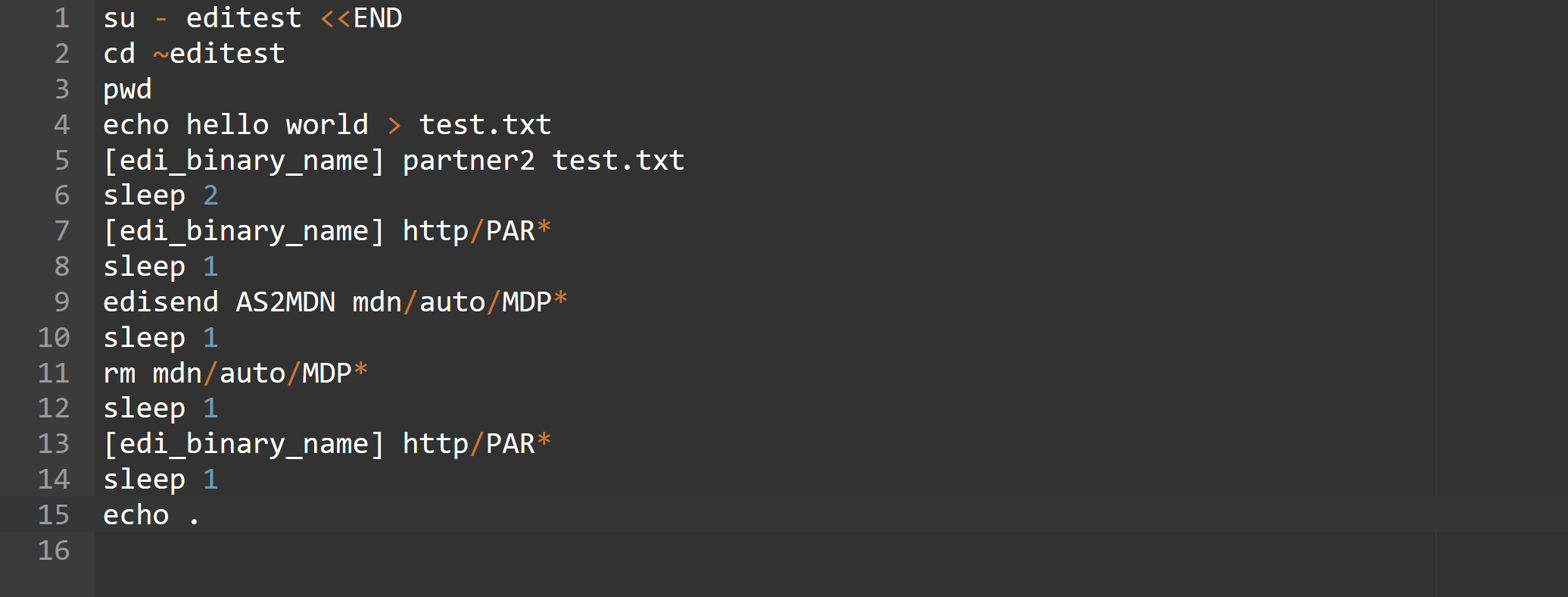The width and height of the screenshot is (1568, 597).
Task: Place cursor on the word 'editest' on line 1
Action: coord(244,18)
